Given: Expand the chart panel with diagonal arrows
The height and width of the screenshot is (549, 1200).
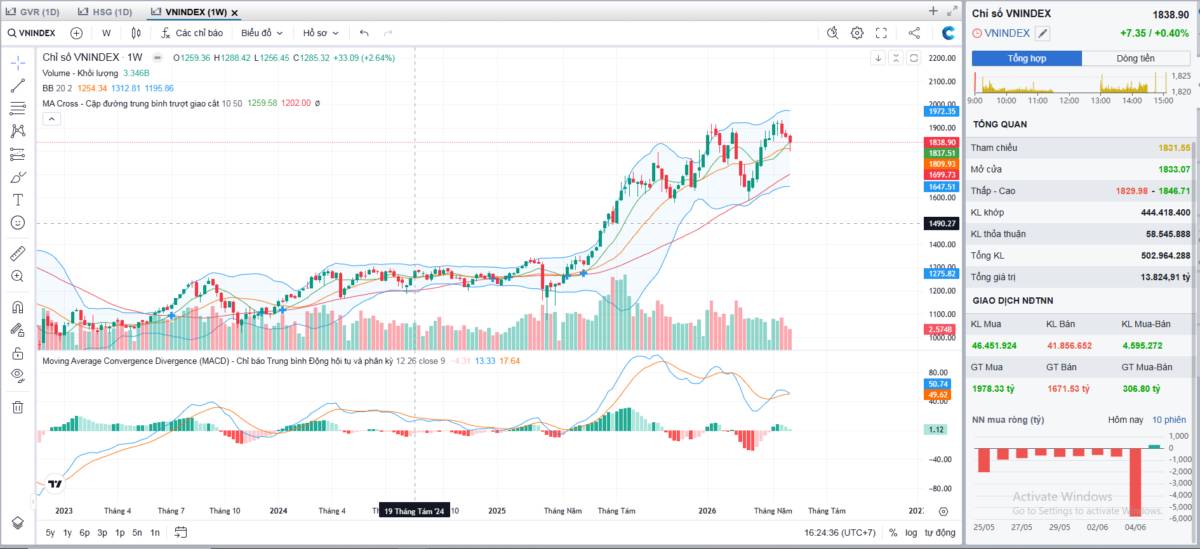Looking at the screenshot, I should pyautogui.click(x=952, y=11).
